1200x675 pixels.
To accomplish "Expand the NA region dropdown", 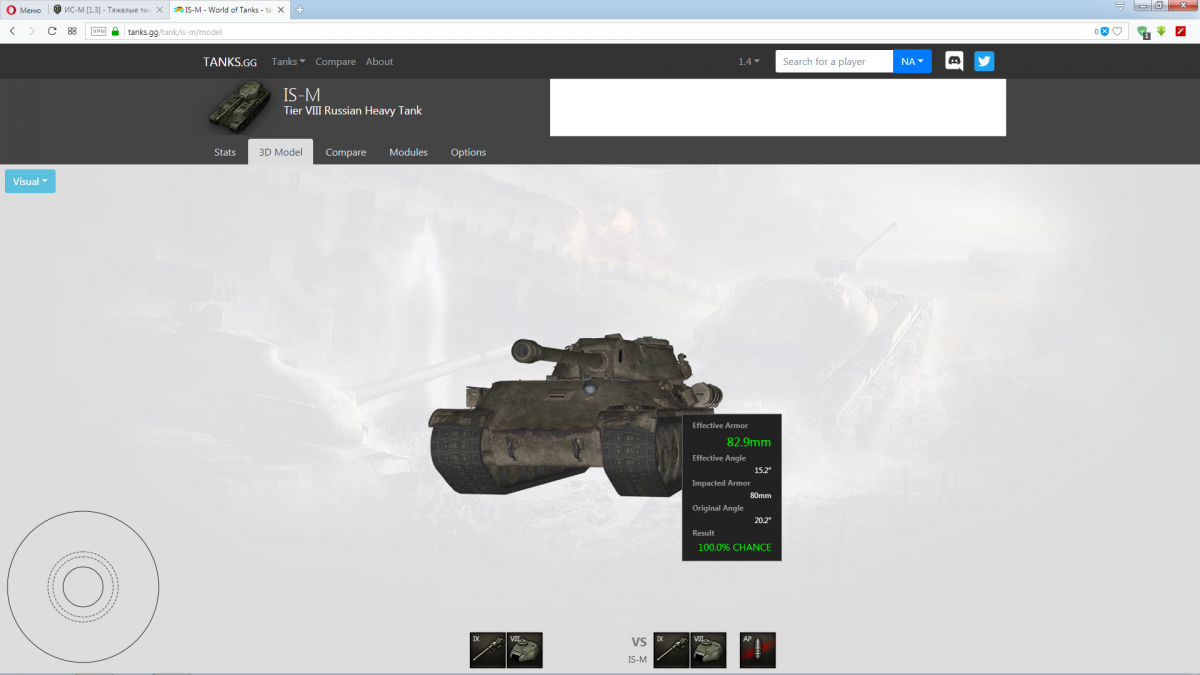I will [912, 61].
